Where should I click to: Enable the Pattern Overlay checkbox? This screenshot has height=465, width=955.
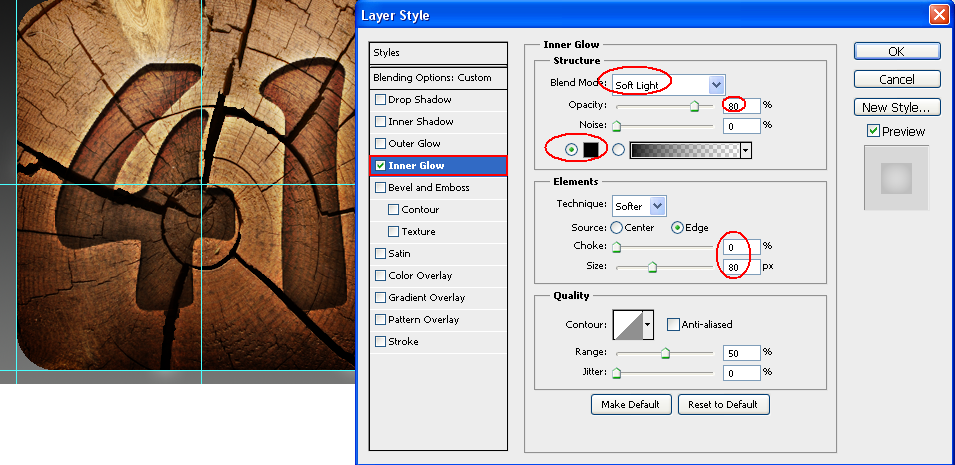pos(380,319)
